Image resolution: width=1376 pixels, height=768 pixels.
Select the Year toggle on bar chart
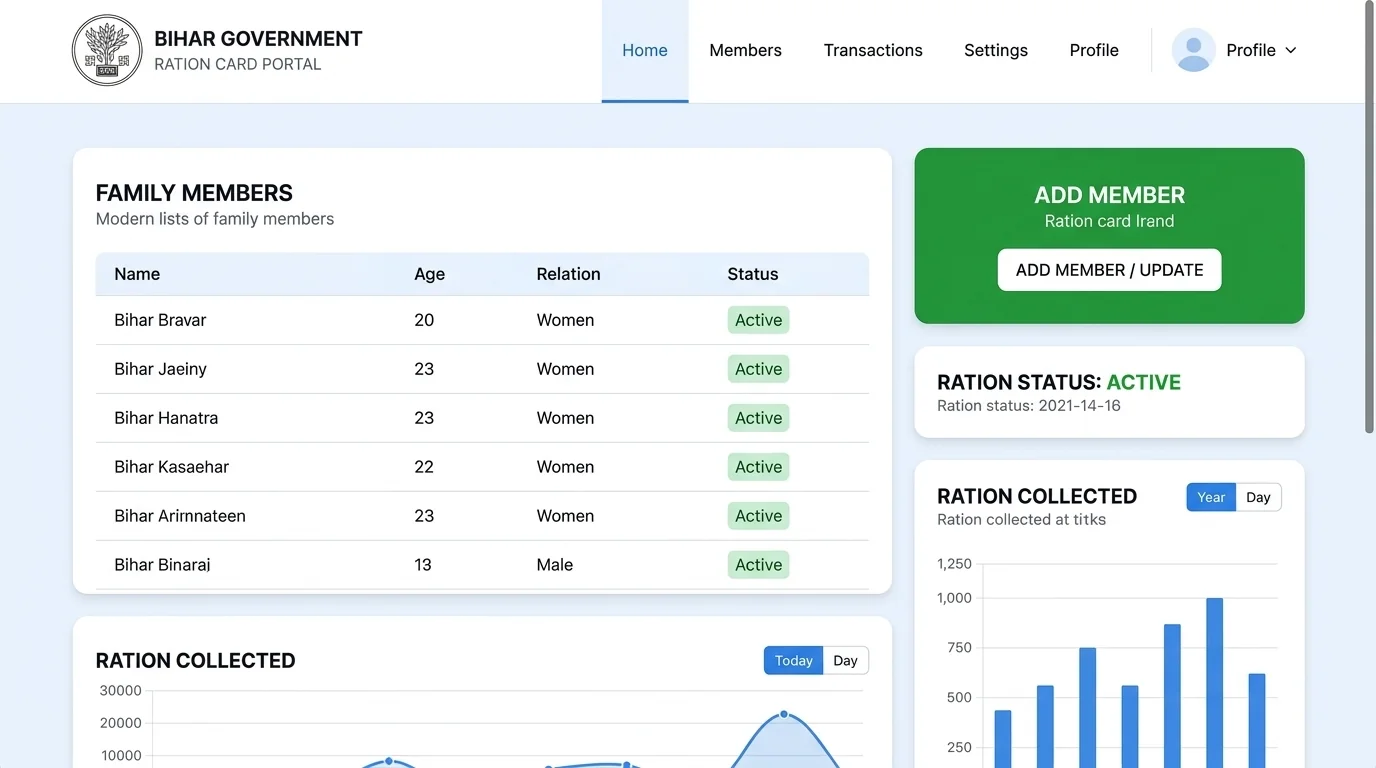pos(1211,497)
